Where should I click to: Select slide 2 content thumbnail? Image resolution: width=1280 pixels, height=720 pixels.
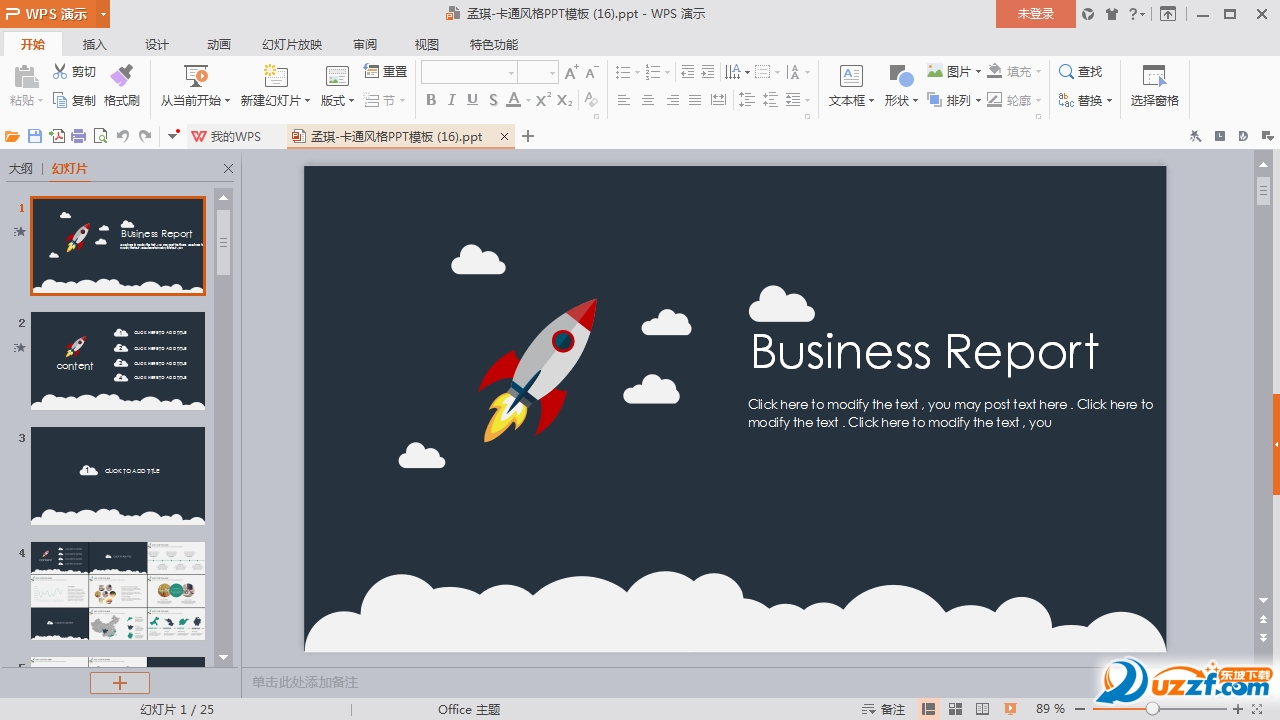[x=118, y=361]
